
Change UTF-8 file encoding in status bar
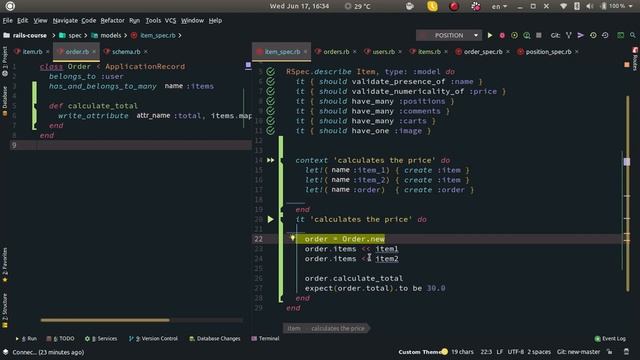coord(516,352)
